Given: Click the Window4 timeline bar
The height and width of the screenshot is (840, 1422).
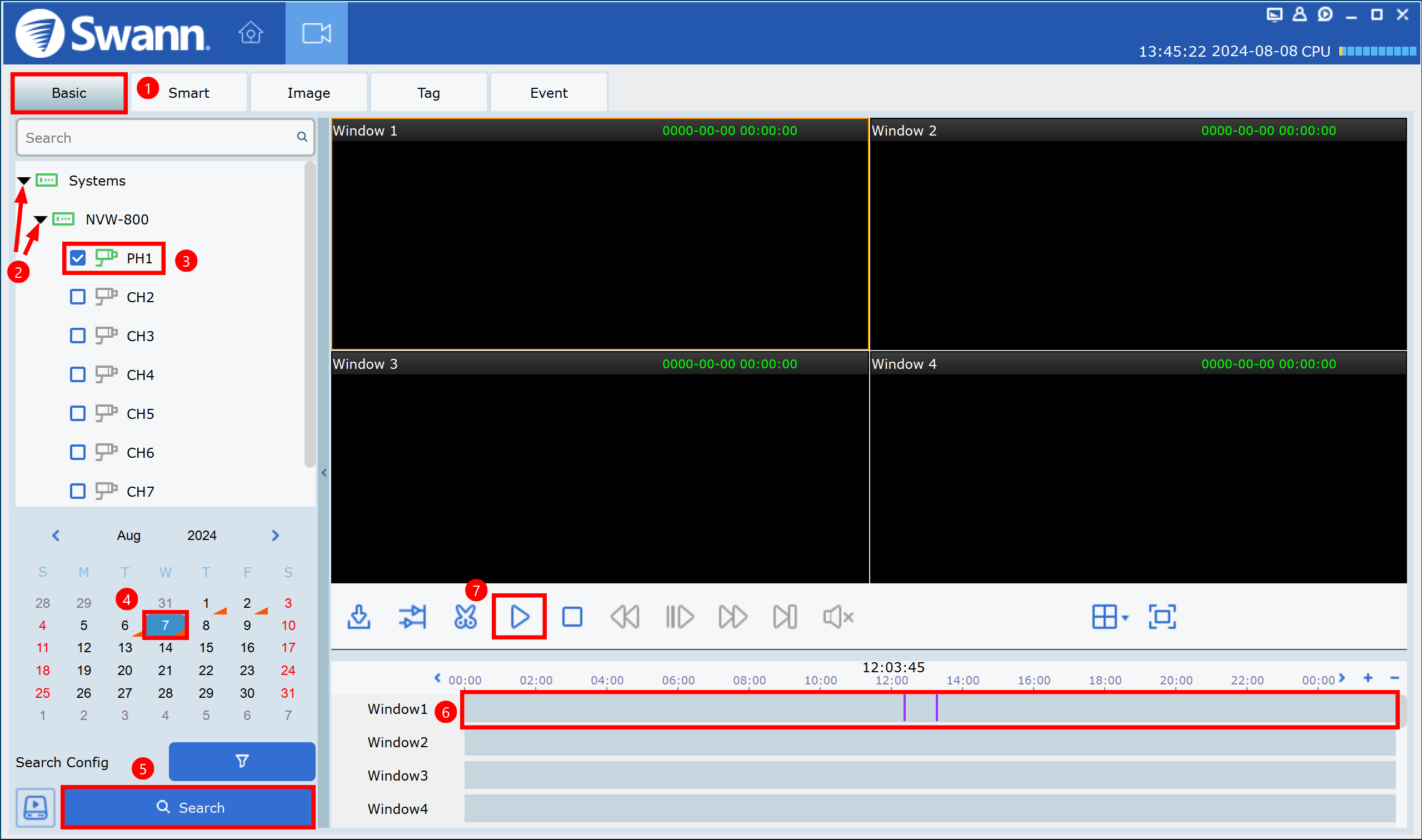Looking at the screenshot, I should (930, 809).
